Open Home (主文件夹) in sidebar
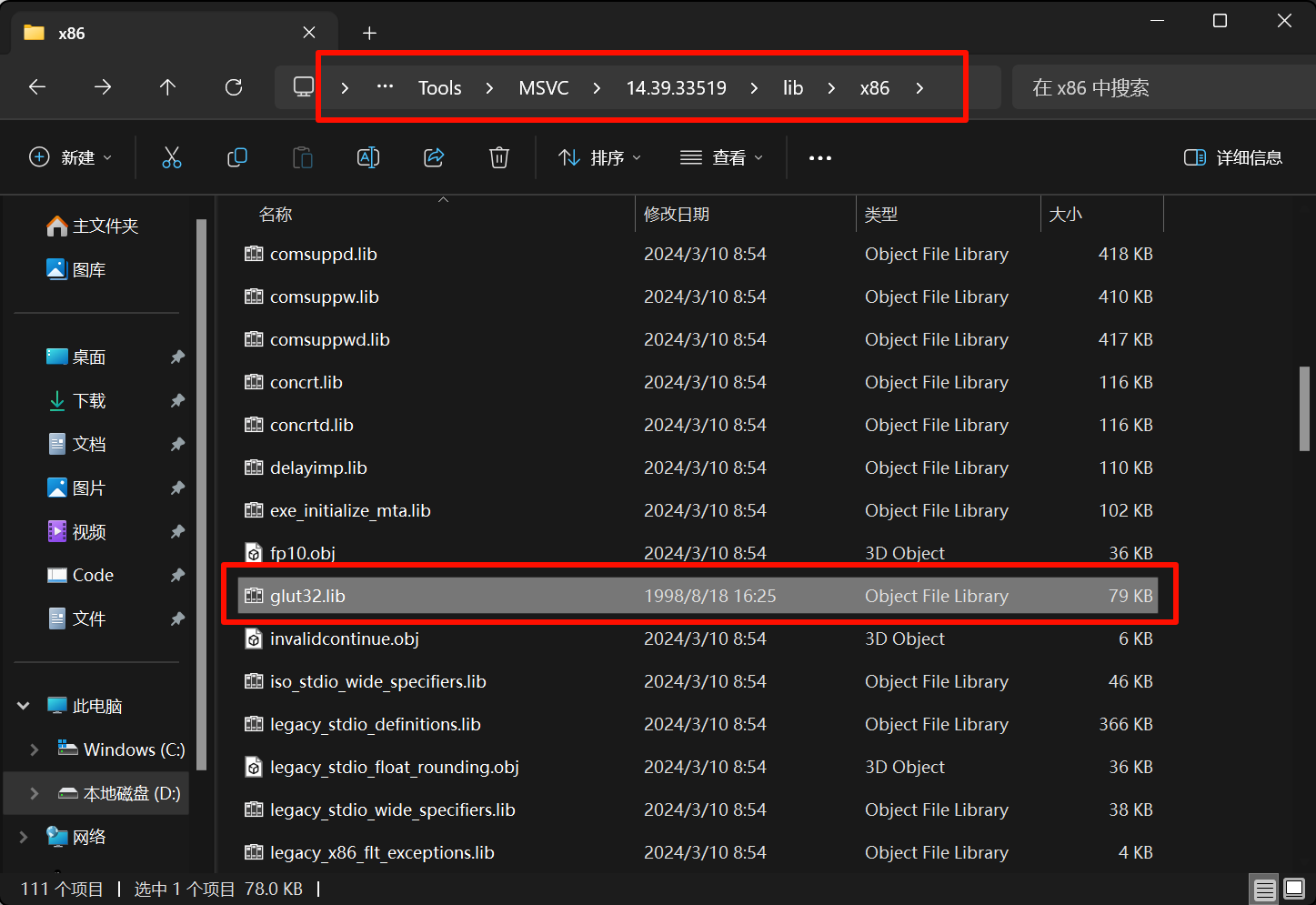 tap(92, 226)
